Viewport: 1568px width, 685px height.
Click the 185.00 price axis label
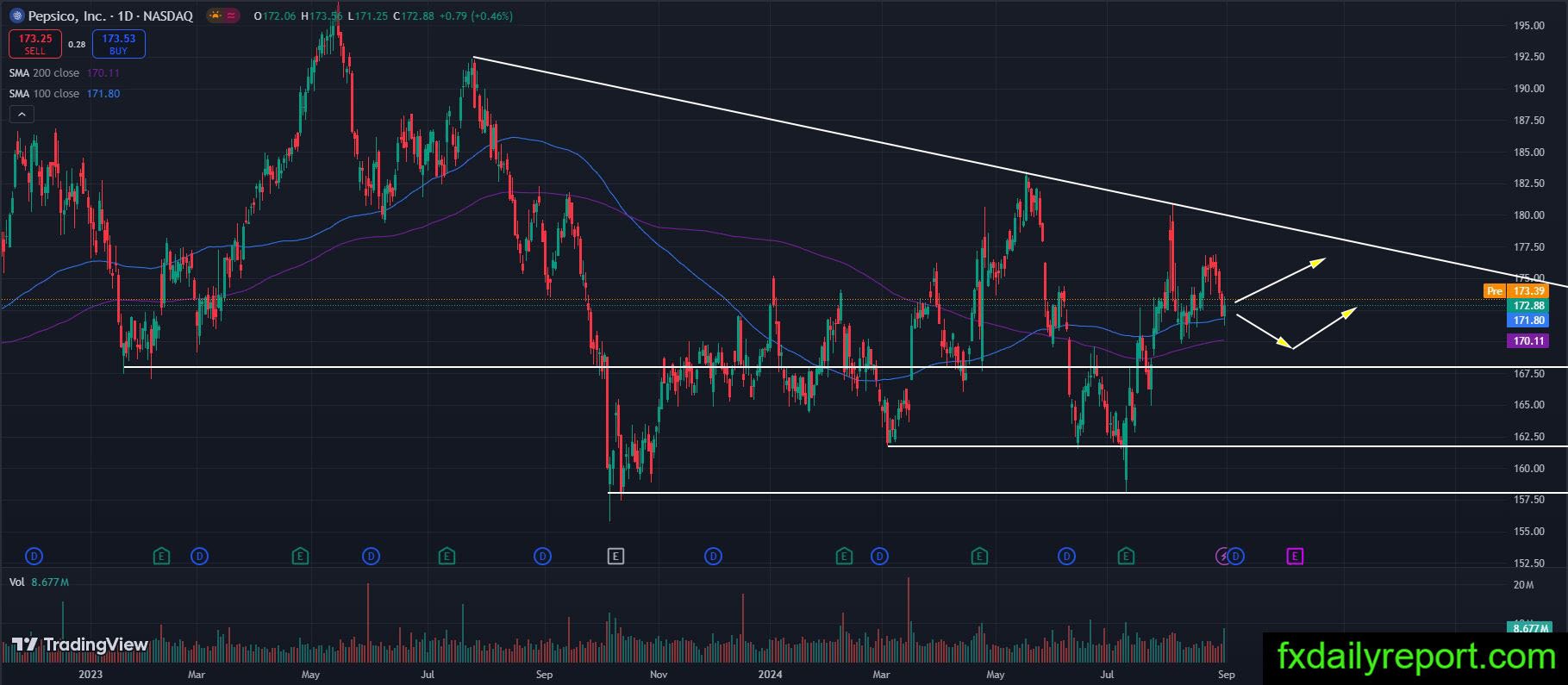(1528, 153)
